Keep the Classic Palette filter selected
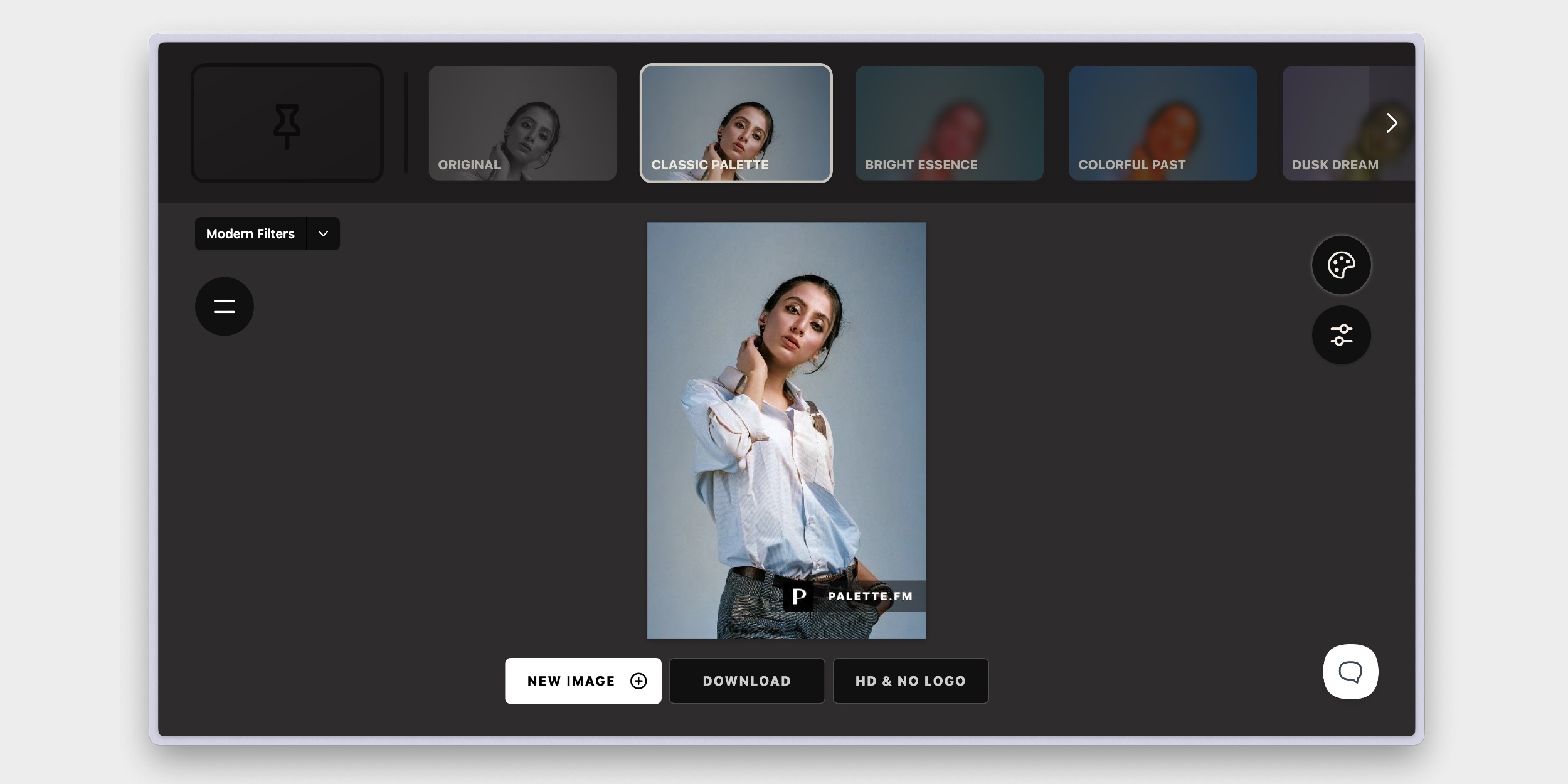Viewport: 1568px width, 784px height. (736, 123)
